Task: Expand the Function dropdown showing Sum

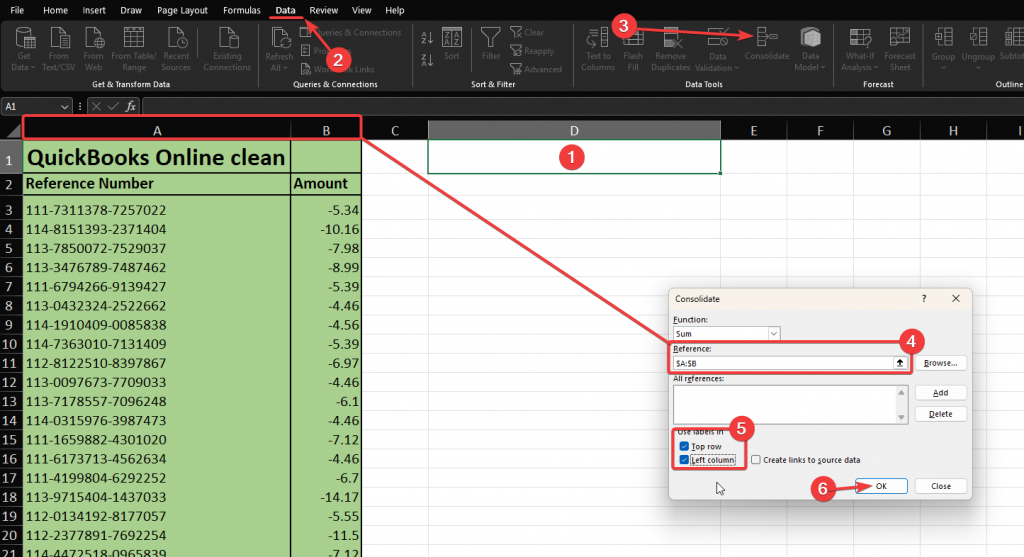Action: (773, 333)
